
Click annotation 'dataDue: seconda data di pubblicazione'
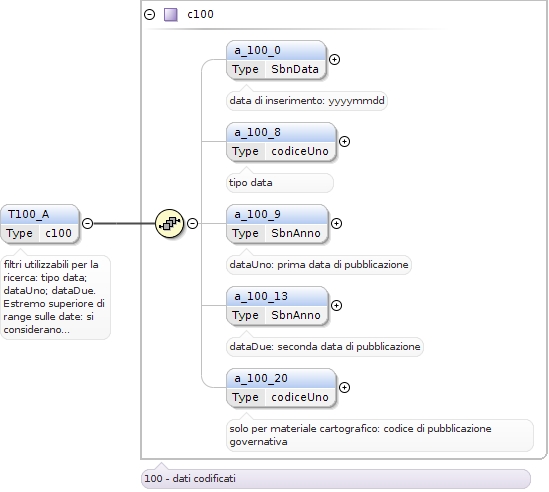(325, 347)
